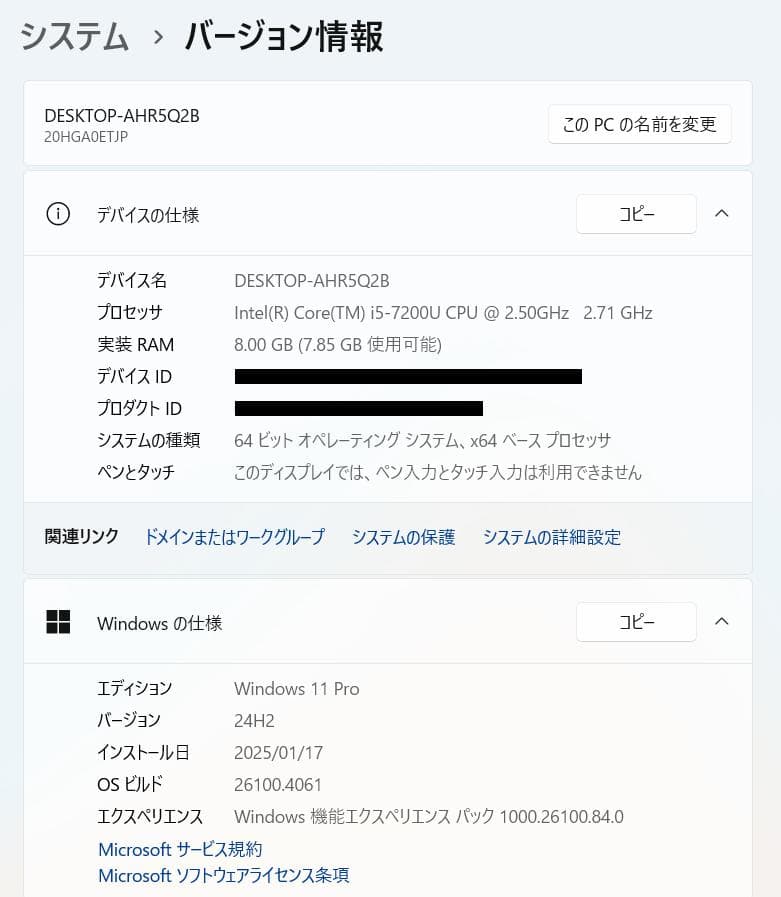Click the 実装 RAM row label
The height and width of the screenshot is (897, 781).
[x=136, y=344]
